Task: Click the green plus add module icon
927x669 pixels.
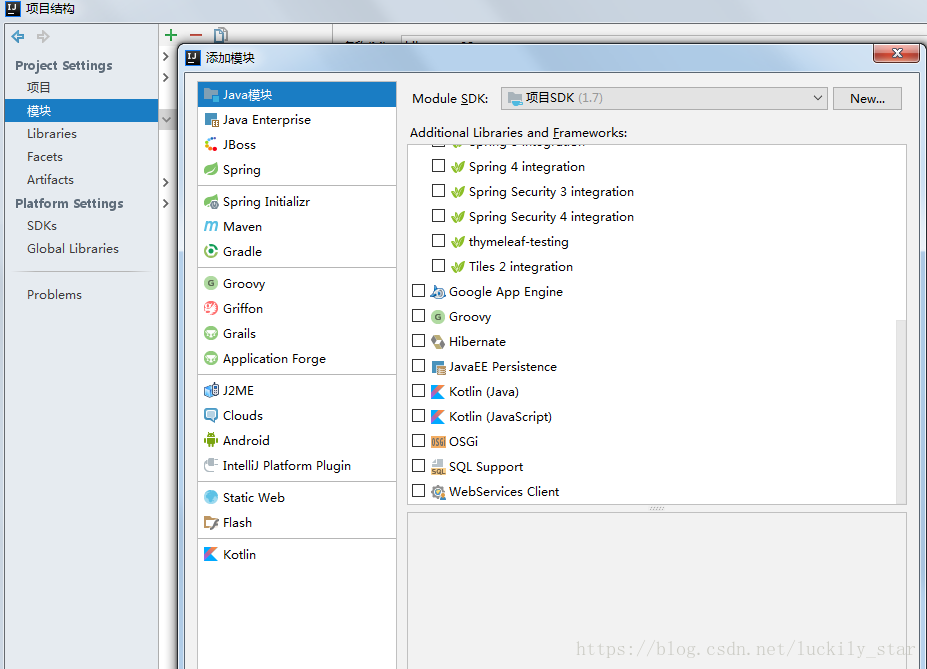Action: [x=171, y=35]
